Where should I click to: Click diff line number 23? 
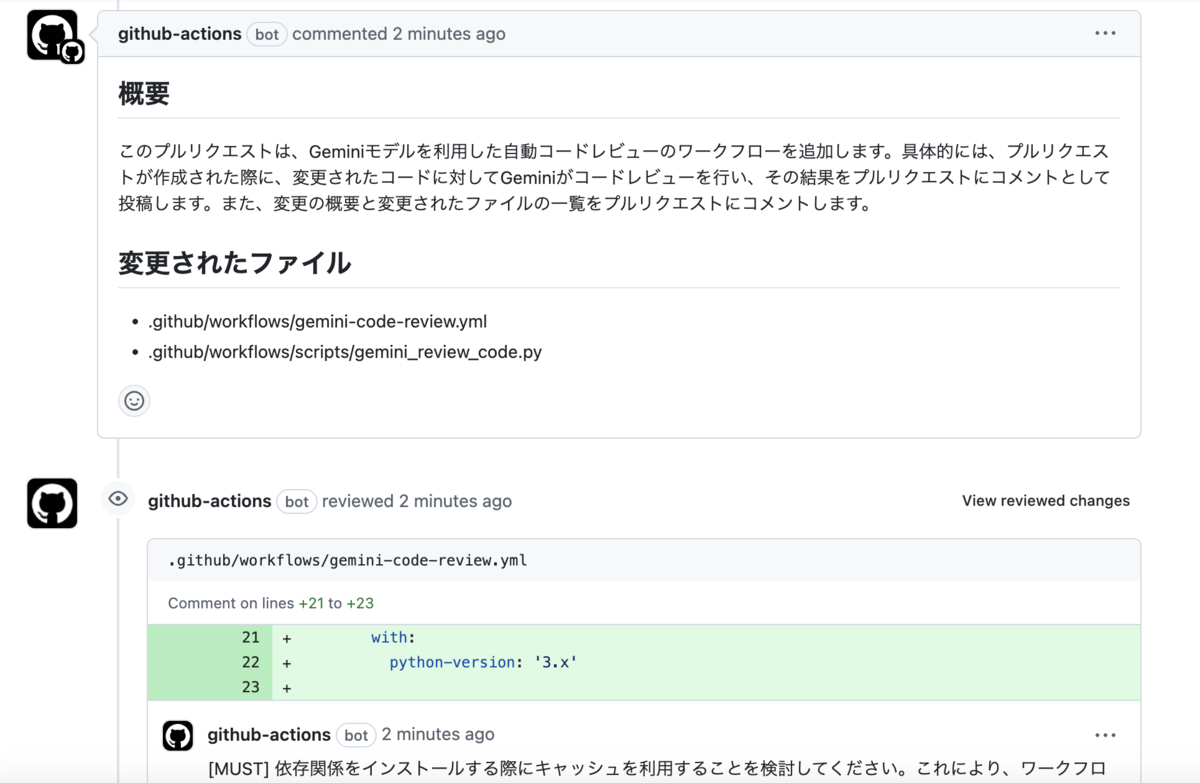point(250,687)
